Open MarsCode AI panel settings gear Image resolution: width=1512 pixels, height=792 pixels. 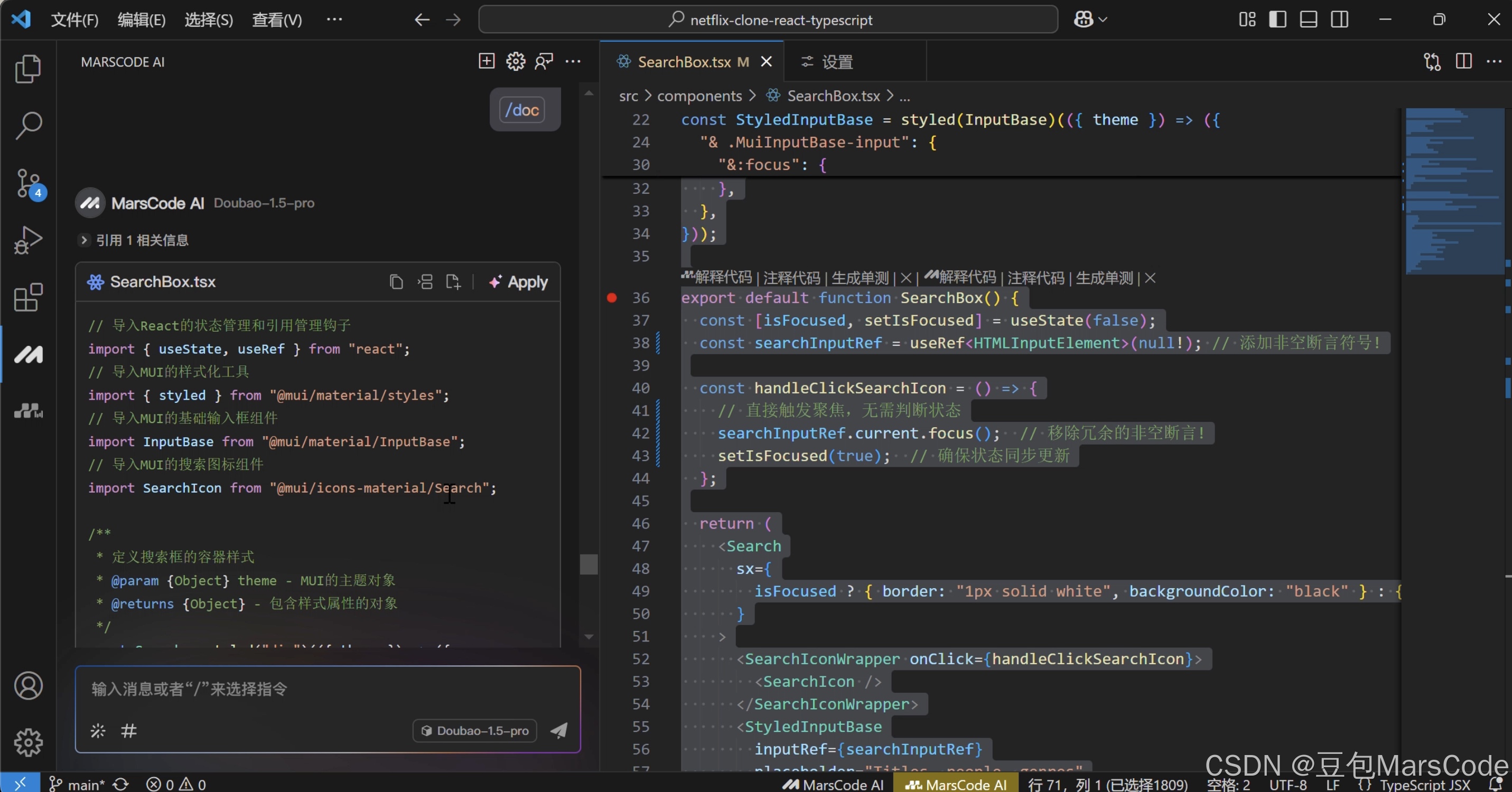coord(515,61)
